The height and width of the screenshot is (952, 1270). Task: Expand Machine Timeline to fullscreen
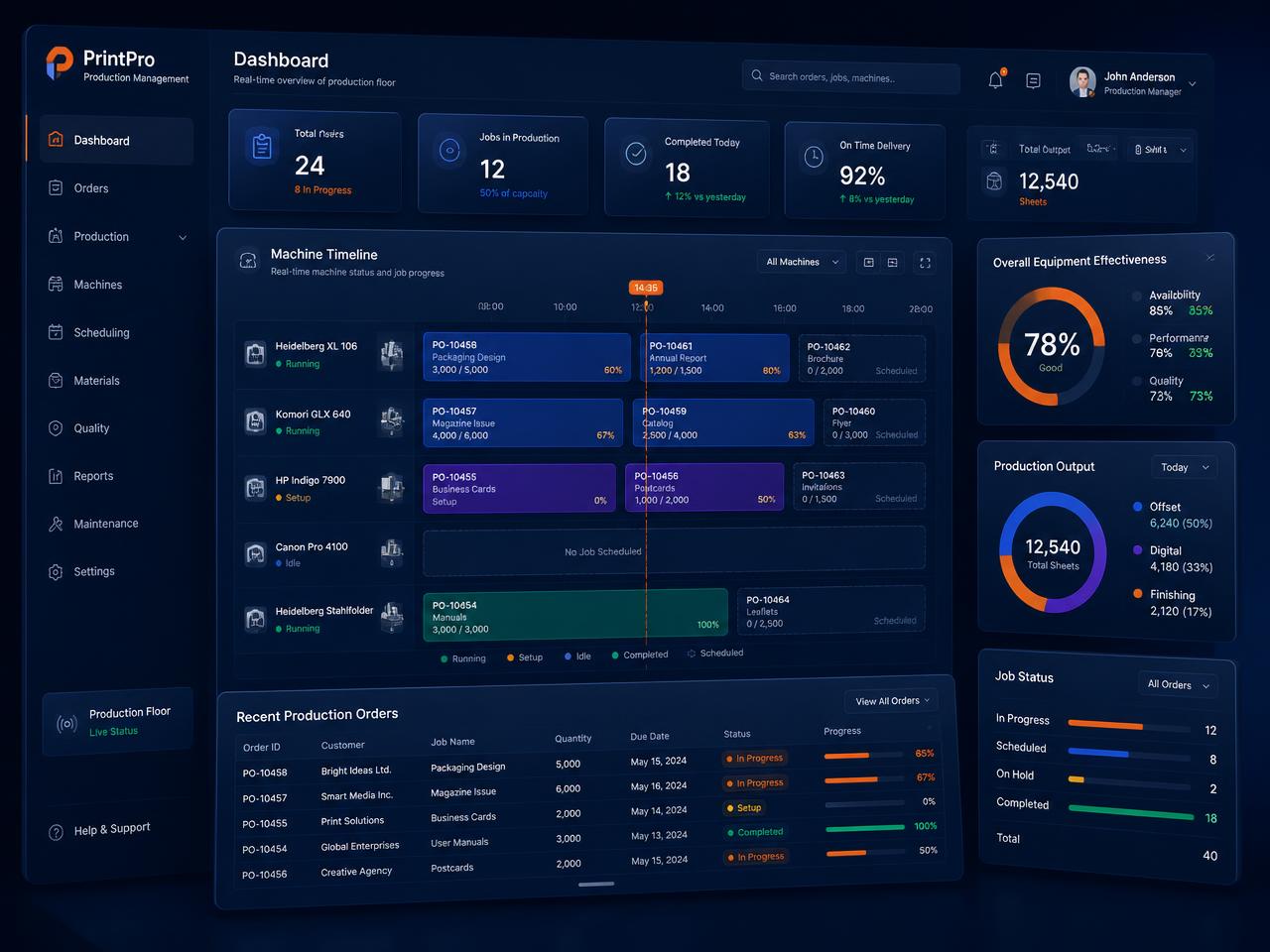click(925, 263)
